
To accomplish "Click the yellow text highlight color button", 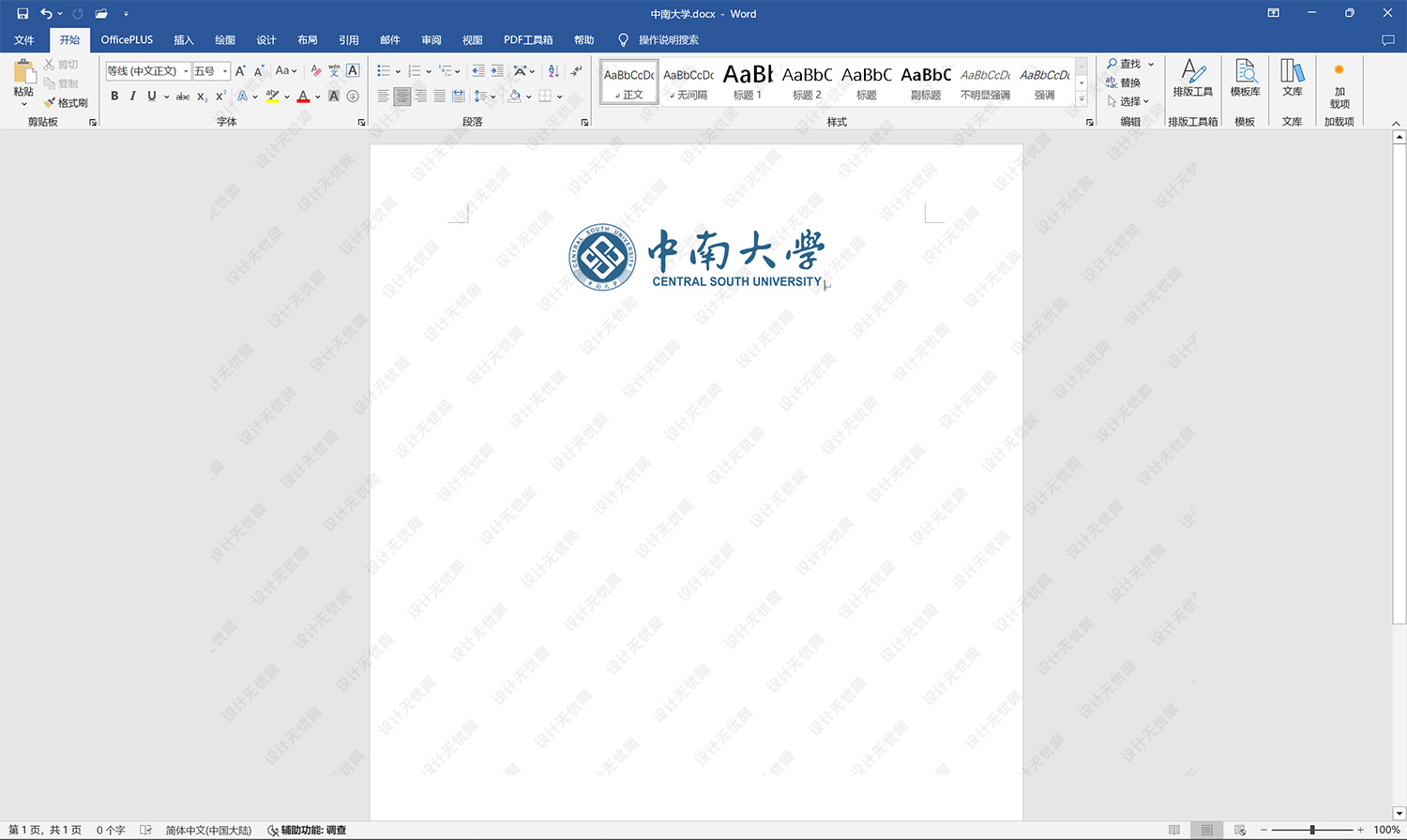I will coord(272,97).
